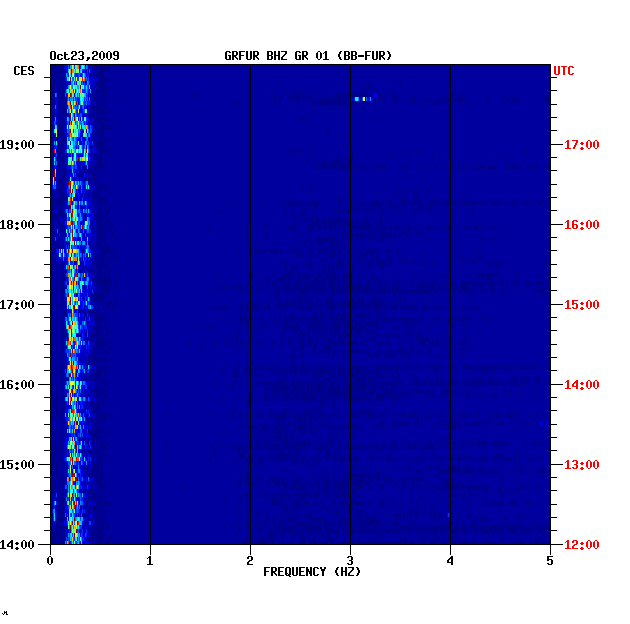Click the bright spot just right of the 3 Hz gridline
This screenshot has width=630, height=624.
[x=363, y=98]
